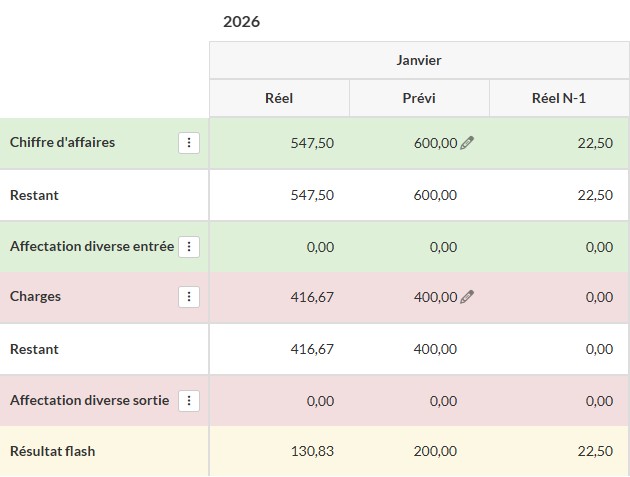Click Résultat flash Prévi value 200,00
This screenshot has width=630, height=477.
pyautogui.click(x=436, y=451)
